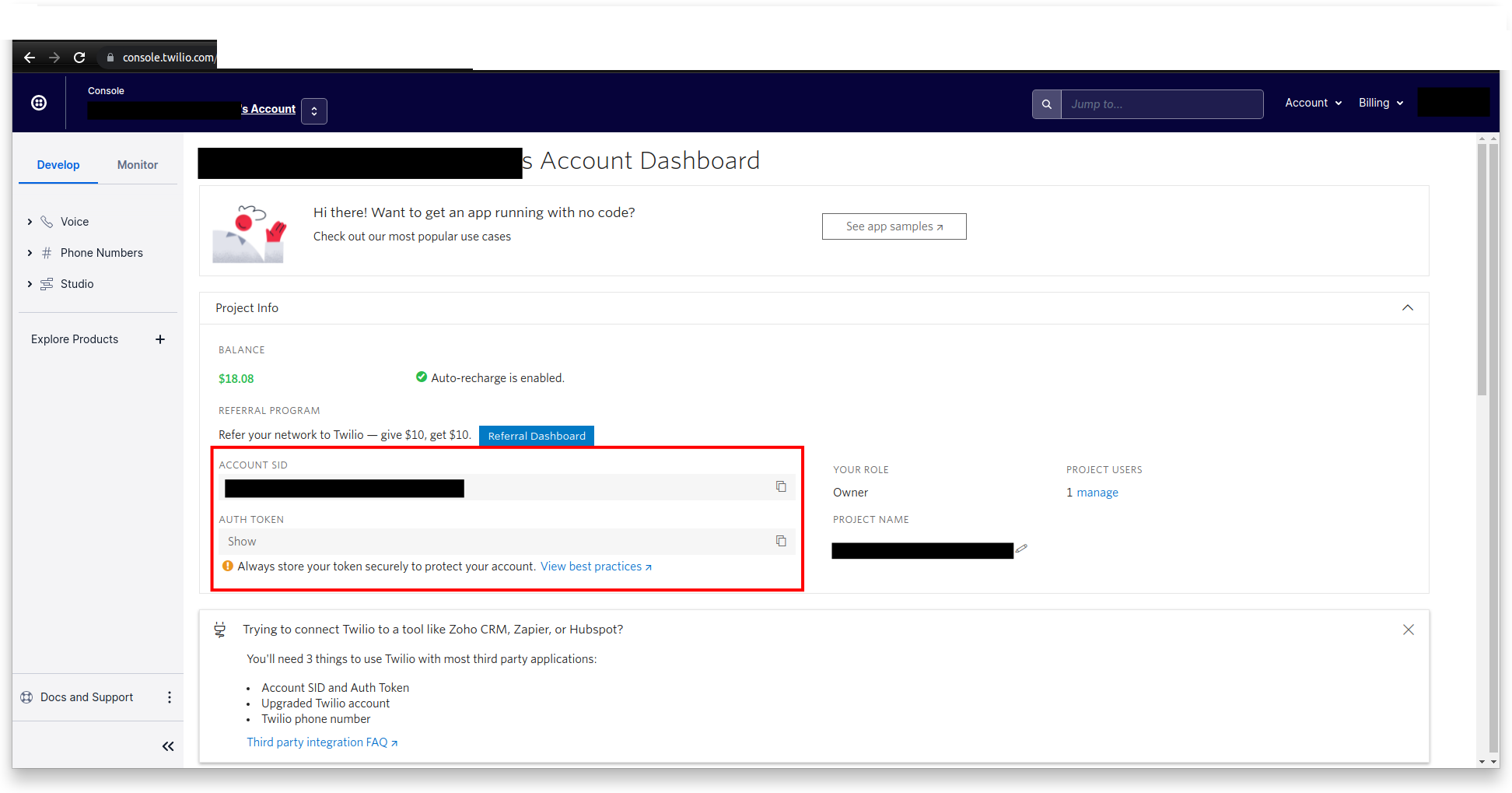Open the Referral Dashboard
This screenshot has width=1512, height=793.
[536, 436]
